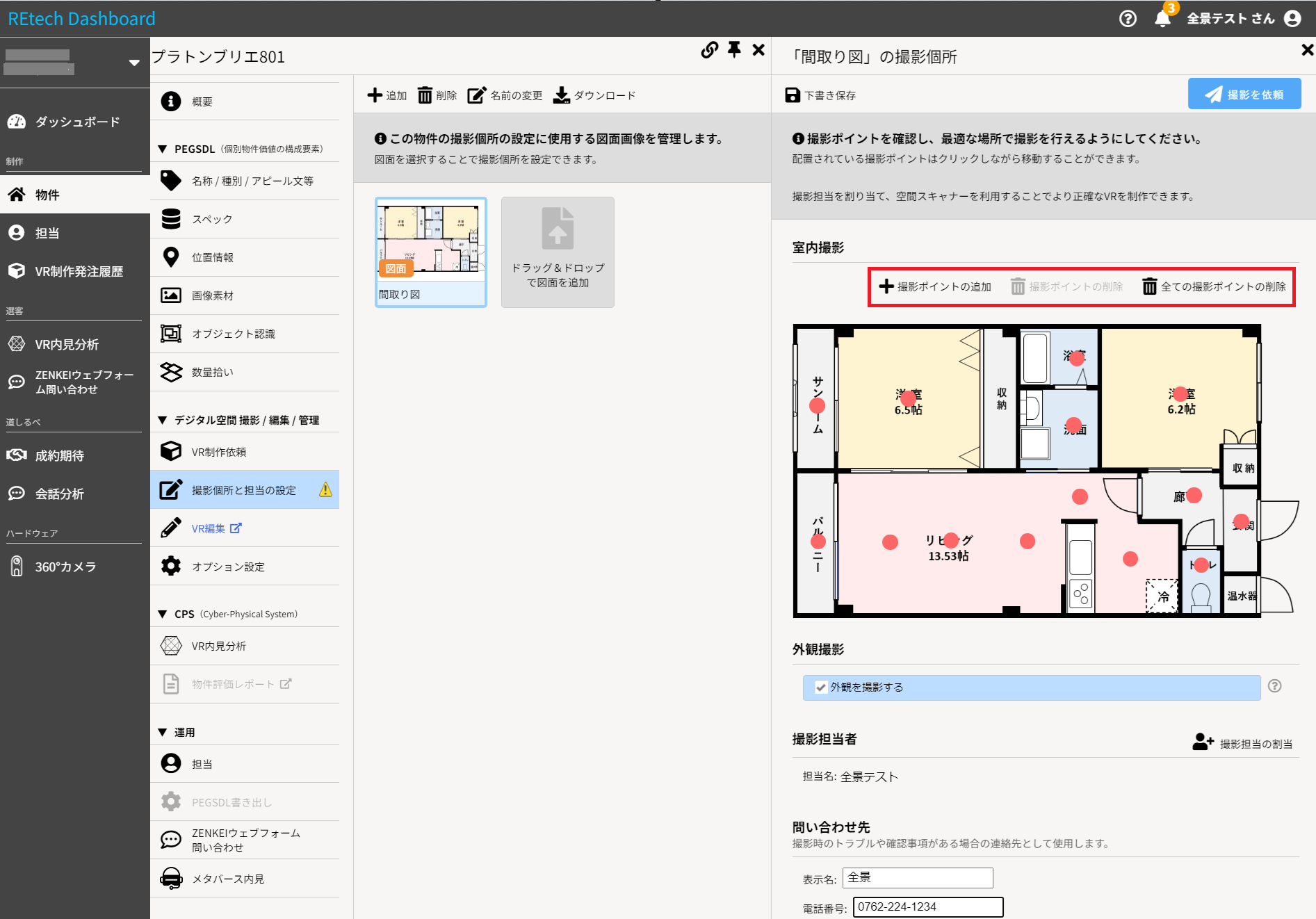Open ダッシュボード in the left sidebar
The width and height of the screenshot is (1316, 919).
pos(76,122)
